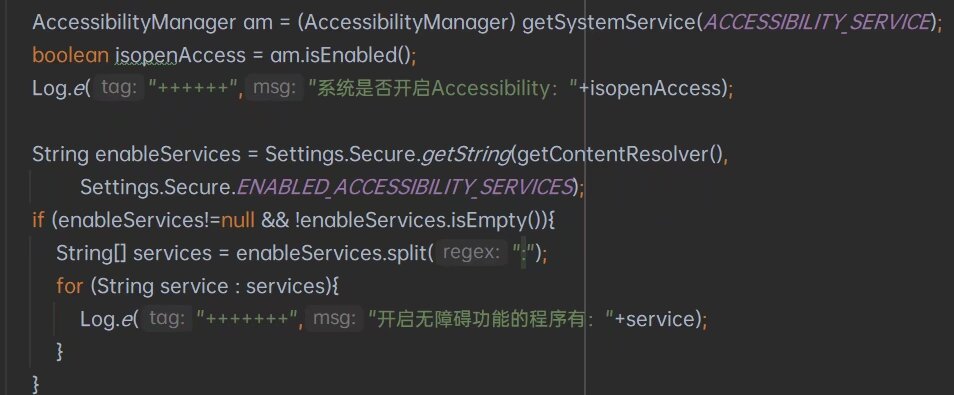Click the ENABLED_ACCESSIBILITY_SERVICES constant
The height and width of the screenshot is (395, 954).
(405, 187)
